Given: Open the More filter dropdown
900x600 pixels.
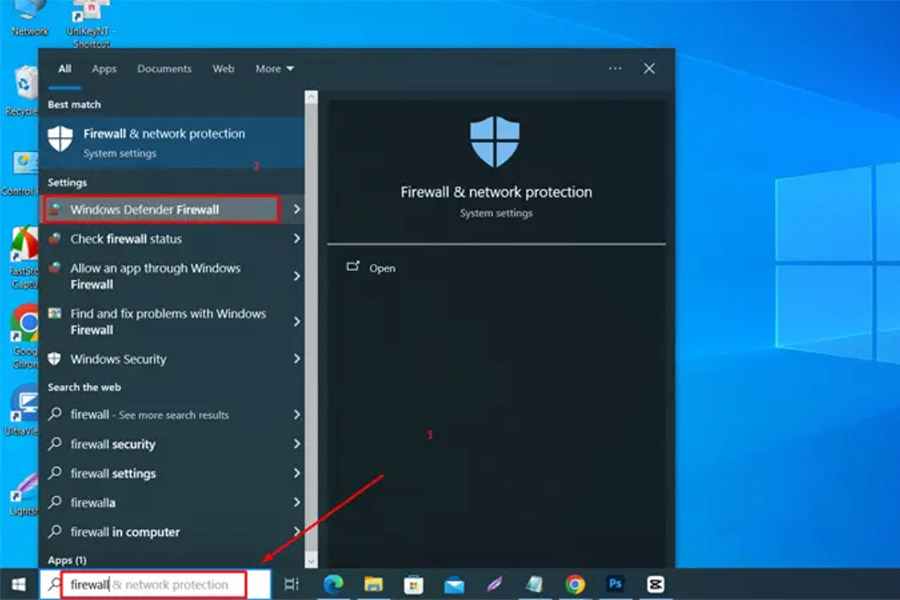Looking at the screenshot, I should [x=274, y=68].
